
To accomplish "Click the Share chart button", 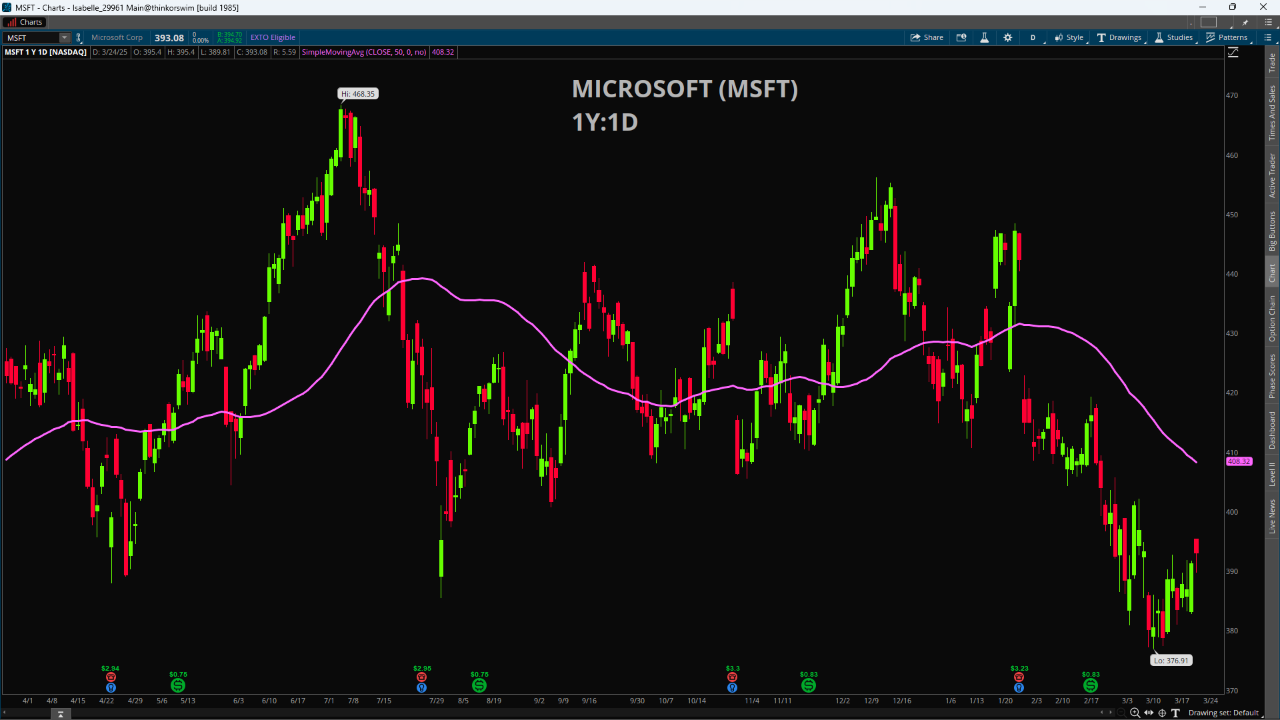I will click(926, 37).
